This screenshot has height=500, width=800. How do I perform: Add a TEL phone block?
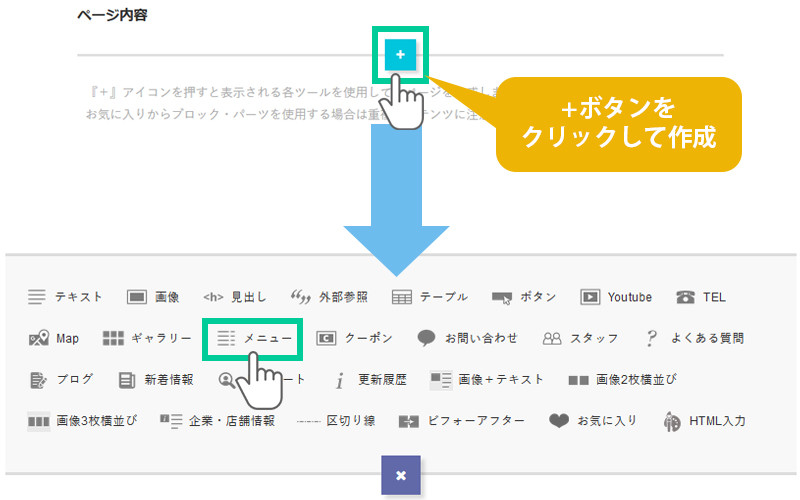(x=701, y=297)
